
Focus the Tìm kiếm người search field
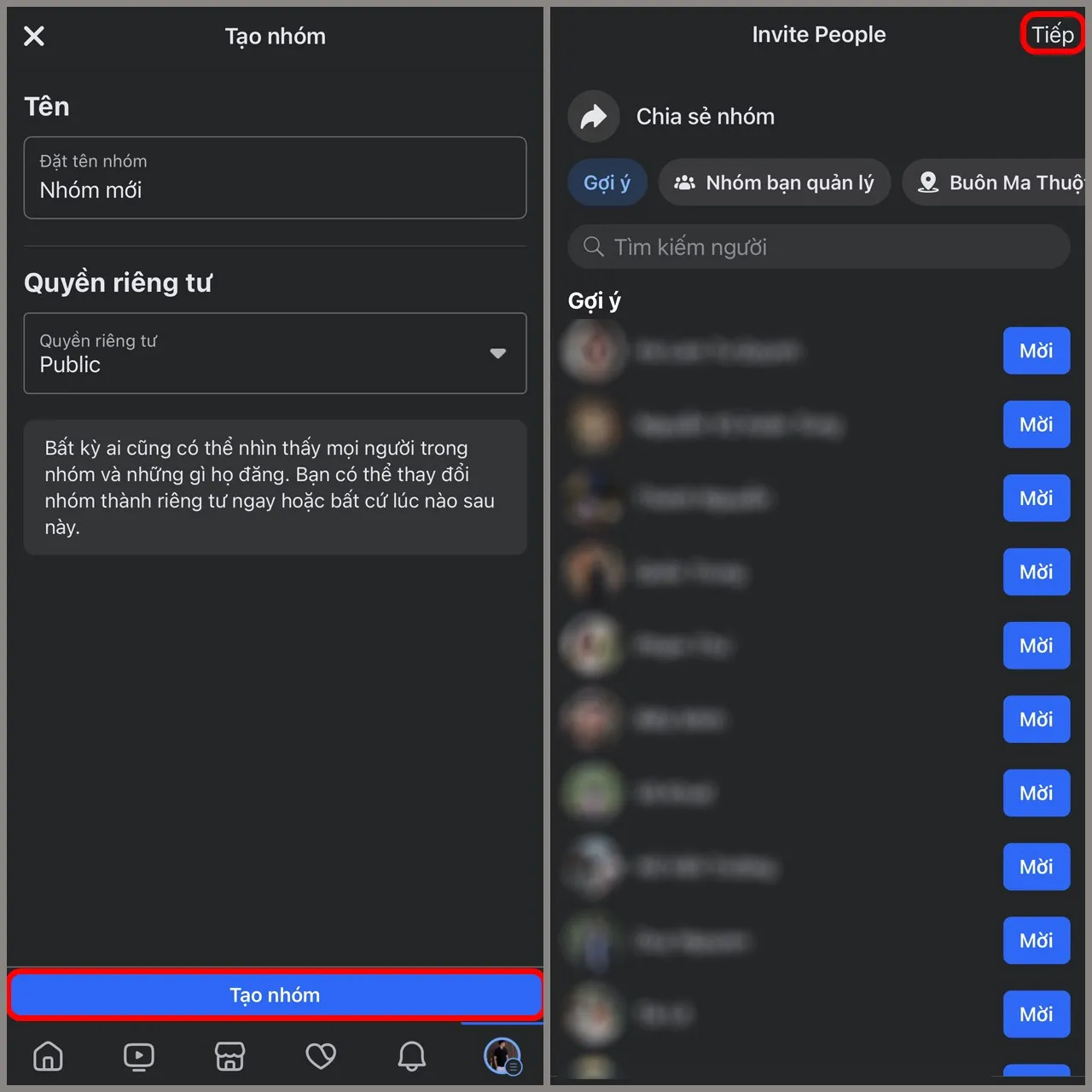coord(819,247)
